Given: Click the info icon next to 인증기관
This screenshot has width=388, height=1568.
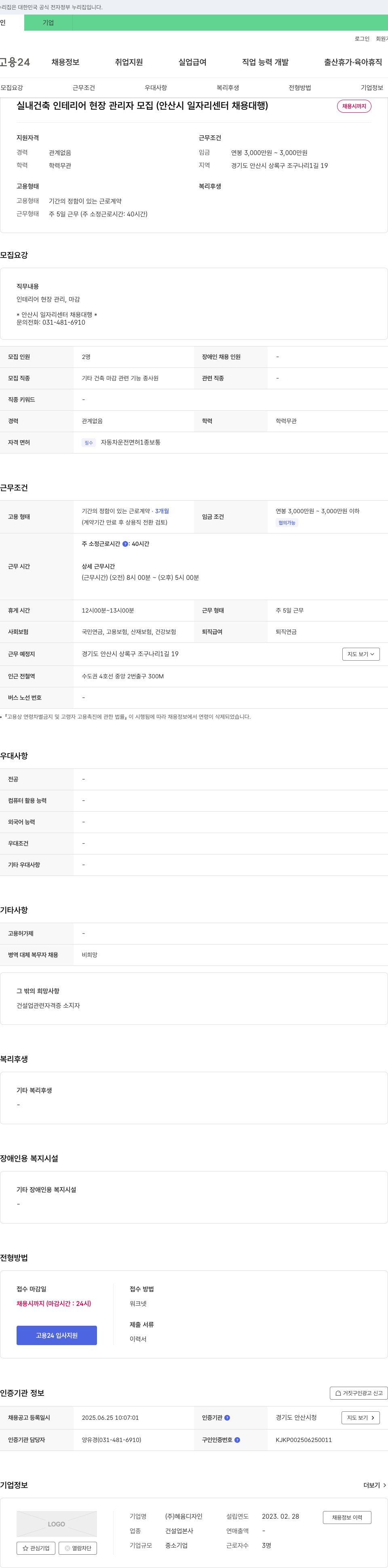Looking at the screenshot, I should pyautogui.click(x=227, y=1418).
